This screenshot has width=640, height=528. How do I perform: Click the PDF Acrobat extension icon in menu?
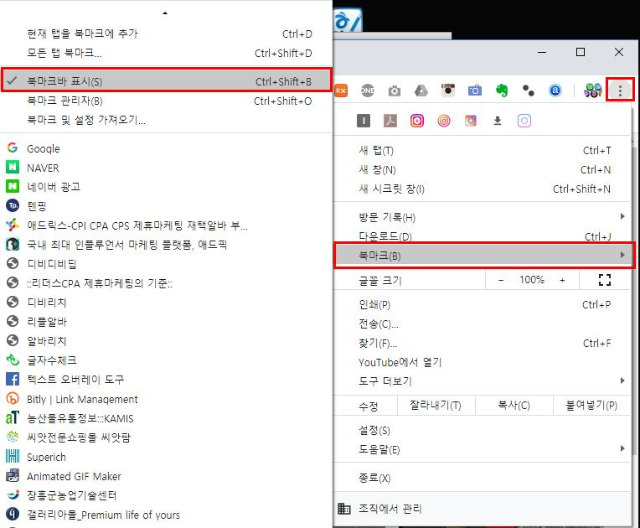click(x=390, y=121)
